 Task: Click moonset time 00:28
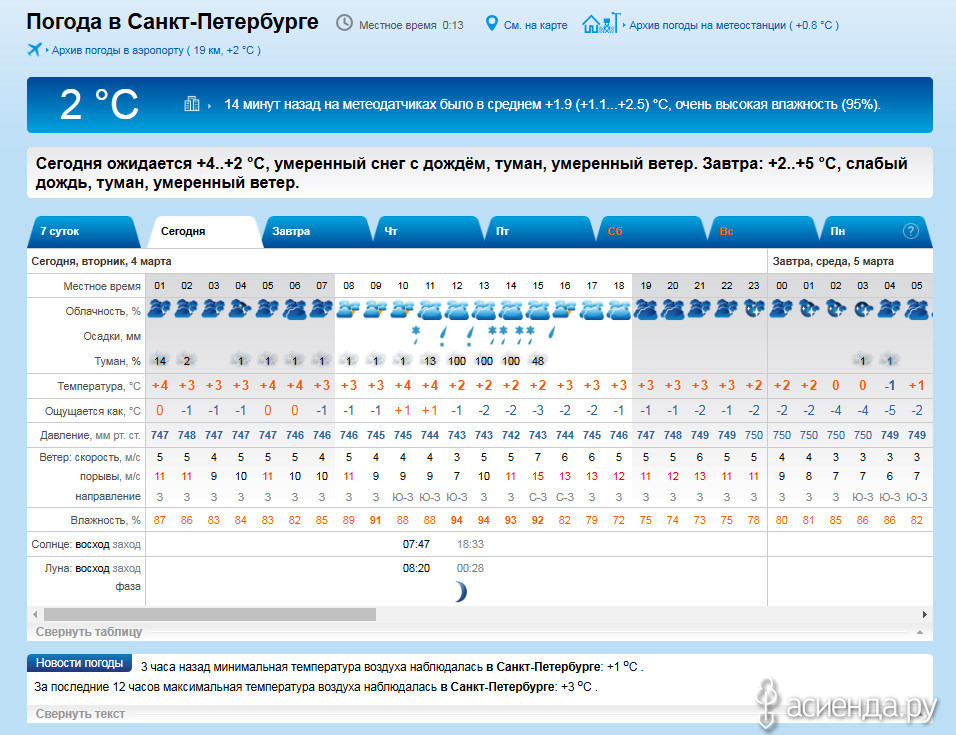[x=470, y=568]
